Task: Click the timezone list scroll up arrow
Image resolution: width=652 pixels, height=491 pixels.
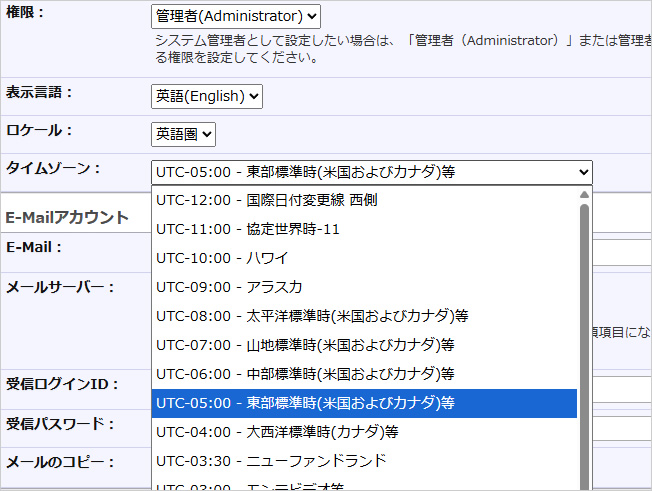Action: click(584, 195)
